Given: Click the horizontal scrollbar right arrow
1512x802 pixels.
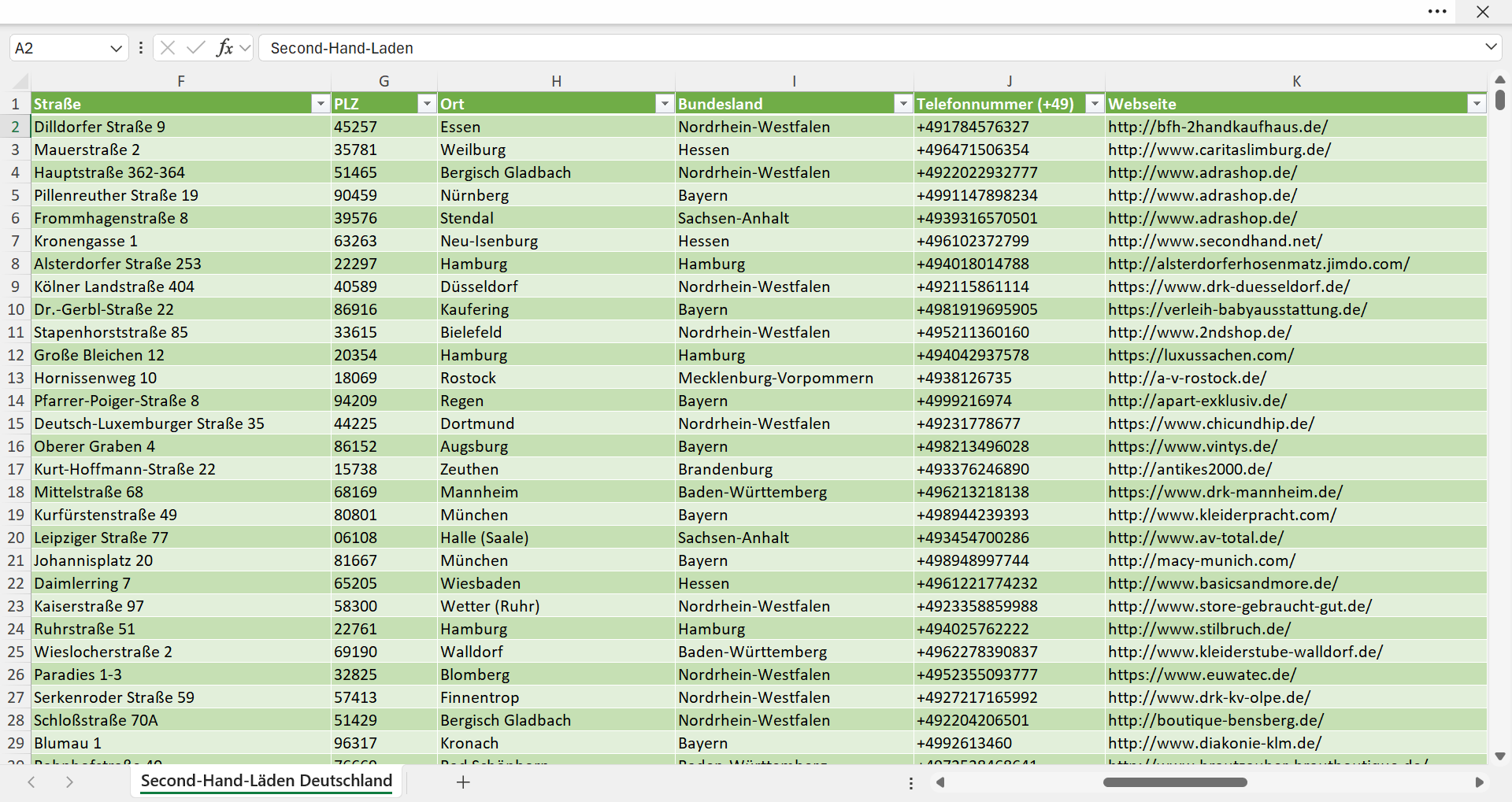Looking at the screenshot, I should 1479,782.
